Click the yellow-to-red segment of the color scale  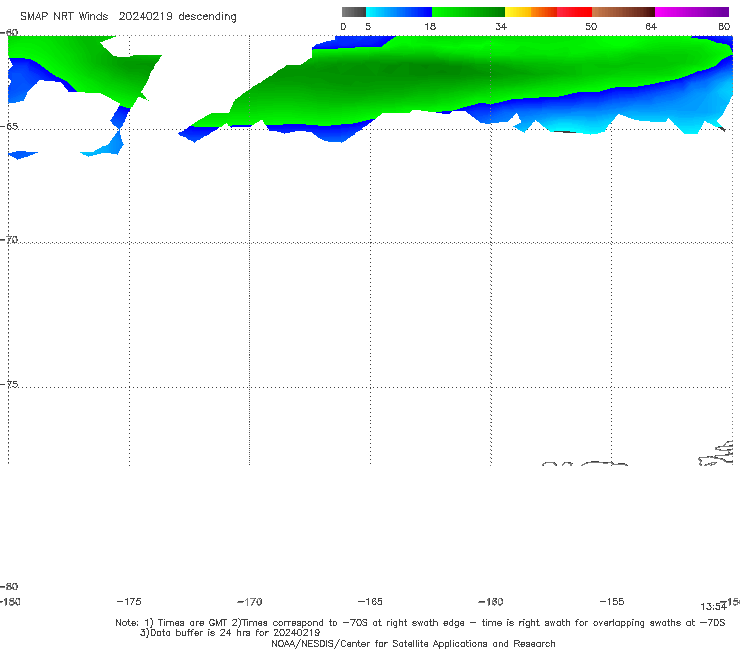pos(548,12)
